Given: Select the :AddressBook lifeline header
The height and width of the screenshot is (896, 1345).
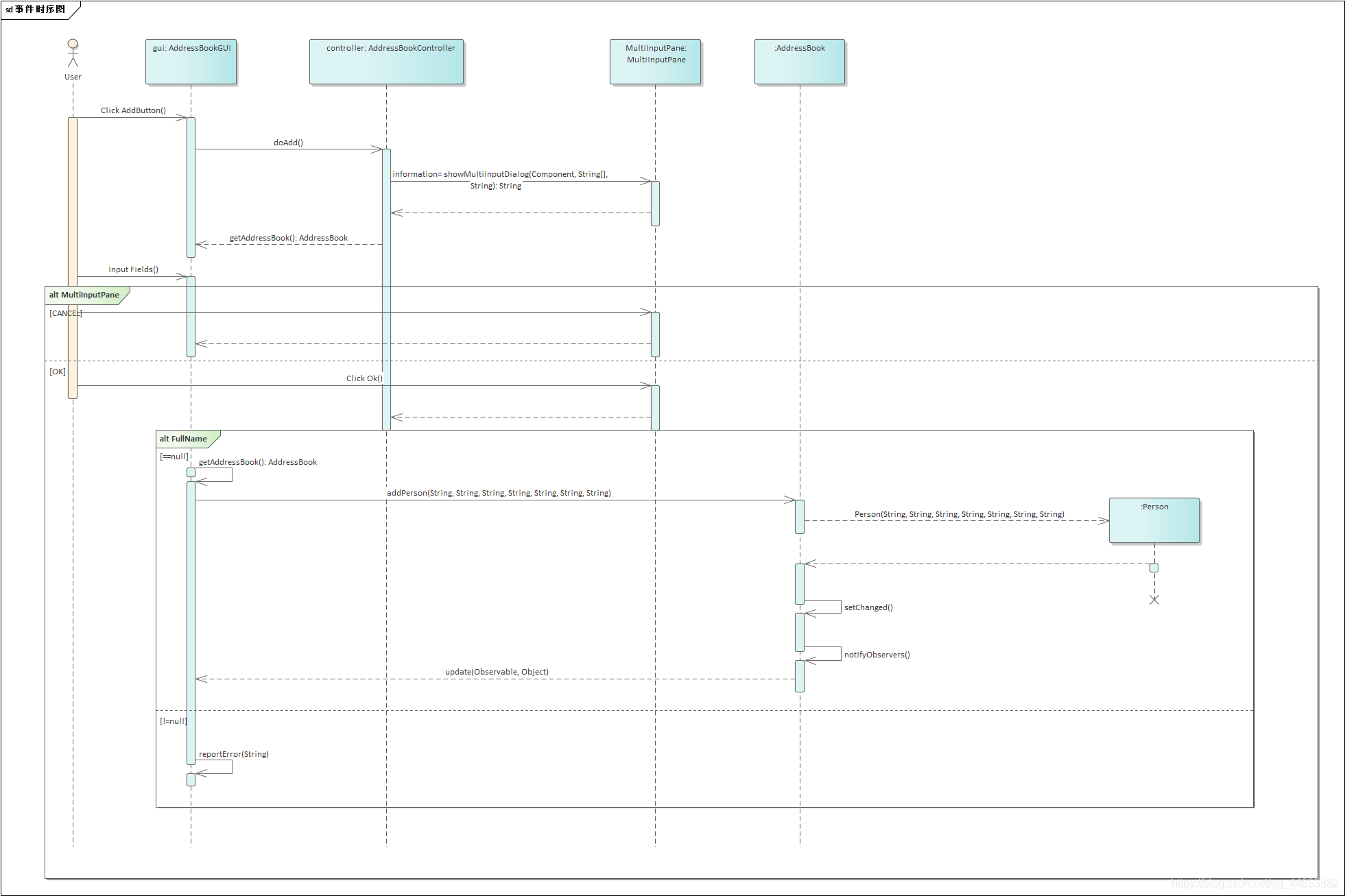Looking at the screenshot, I should click(800, 62).
